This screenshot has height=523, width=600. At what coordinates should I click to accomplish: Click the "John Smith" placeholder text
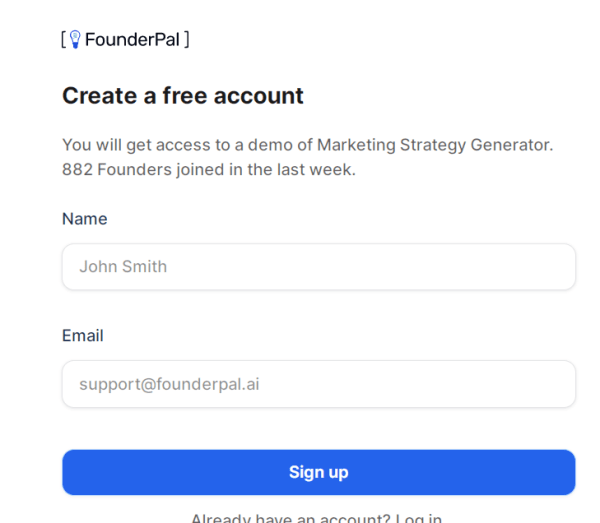[x=123, y=267]
